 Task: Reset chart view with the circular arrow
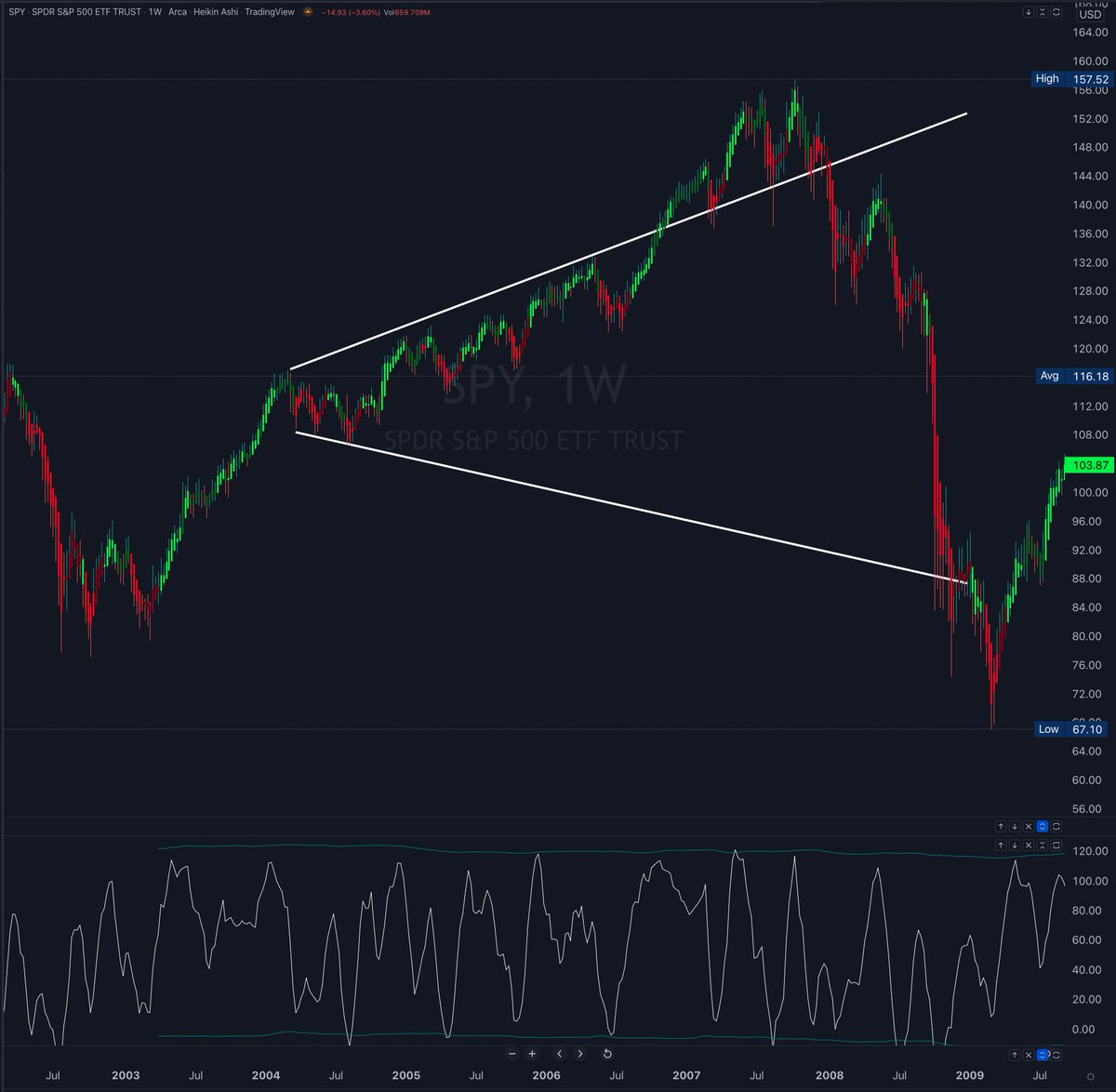[607, 1054]
